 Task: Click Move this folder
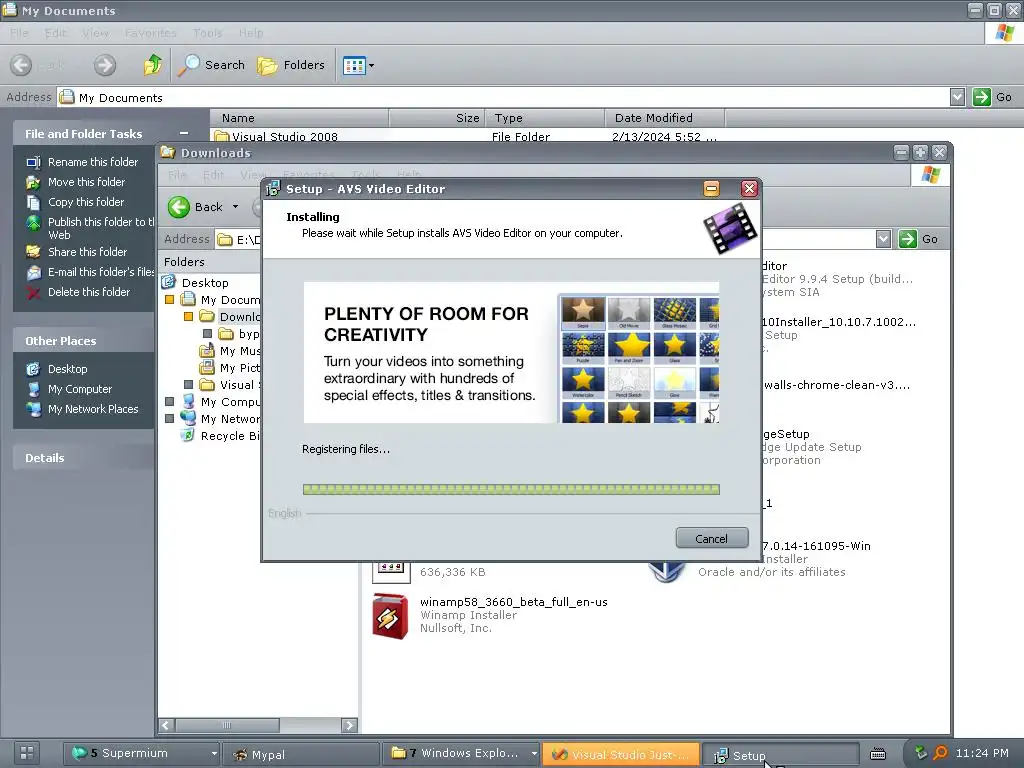tap(86, 182)
